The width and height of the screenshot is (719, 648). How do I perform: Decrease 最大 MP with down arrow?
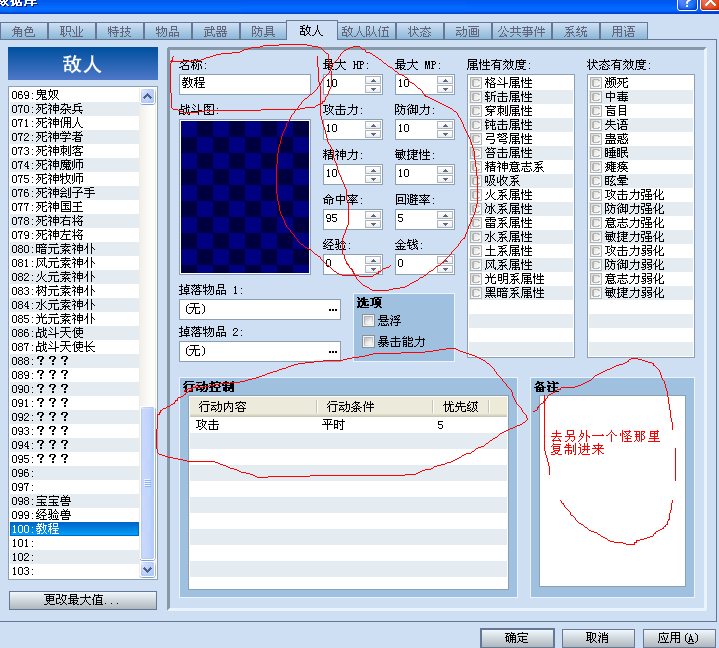(x=445, y=89)
